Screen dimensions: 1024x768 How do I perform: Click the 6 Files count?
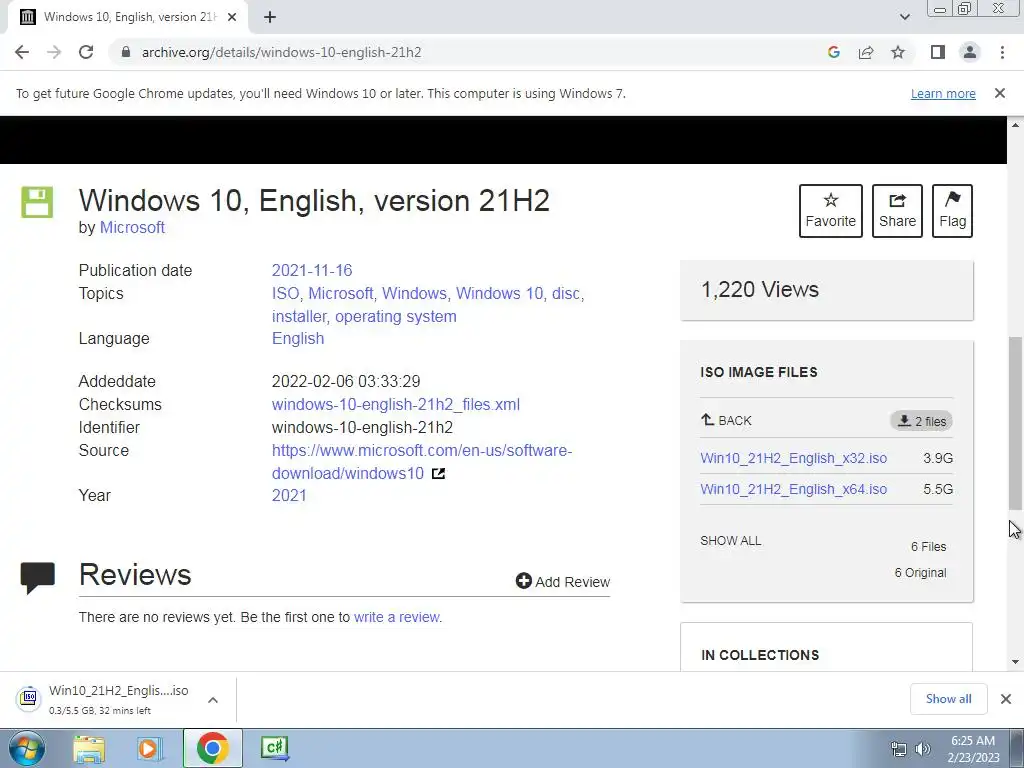pyautogui.click(x=929, y=547)
